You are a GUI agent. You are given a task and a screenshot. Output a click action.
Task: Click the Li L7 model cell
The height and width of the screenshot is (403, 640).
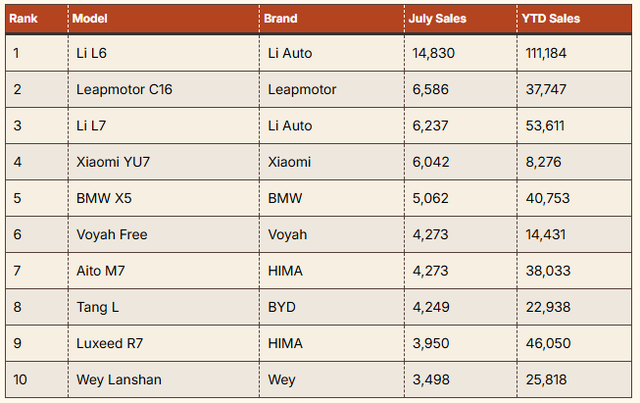[96, 125]
